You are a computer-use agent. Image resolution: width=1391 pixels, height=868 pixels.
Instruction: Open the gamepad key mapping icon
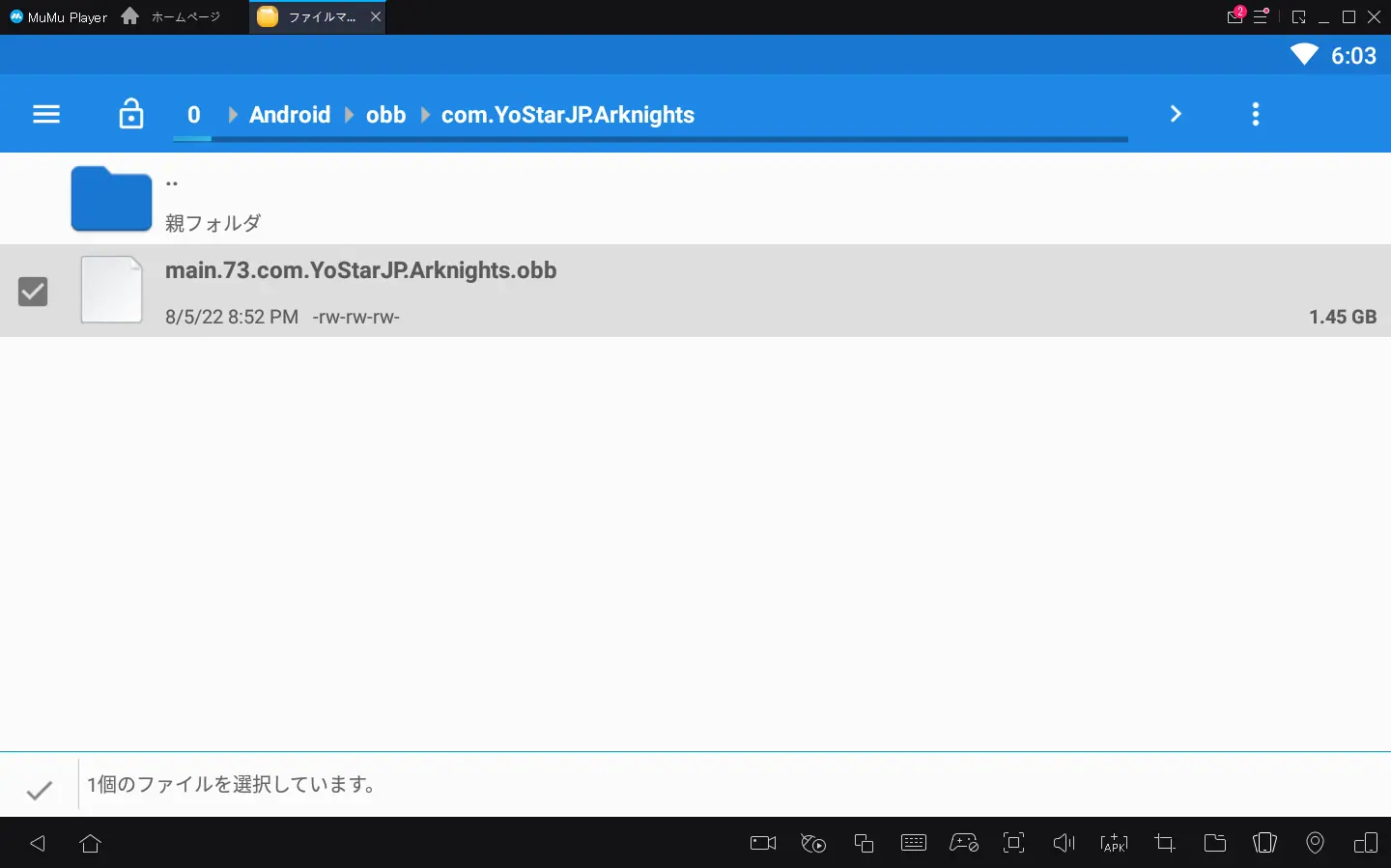pyautogui.click(x=963, y=843)
